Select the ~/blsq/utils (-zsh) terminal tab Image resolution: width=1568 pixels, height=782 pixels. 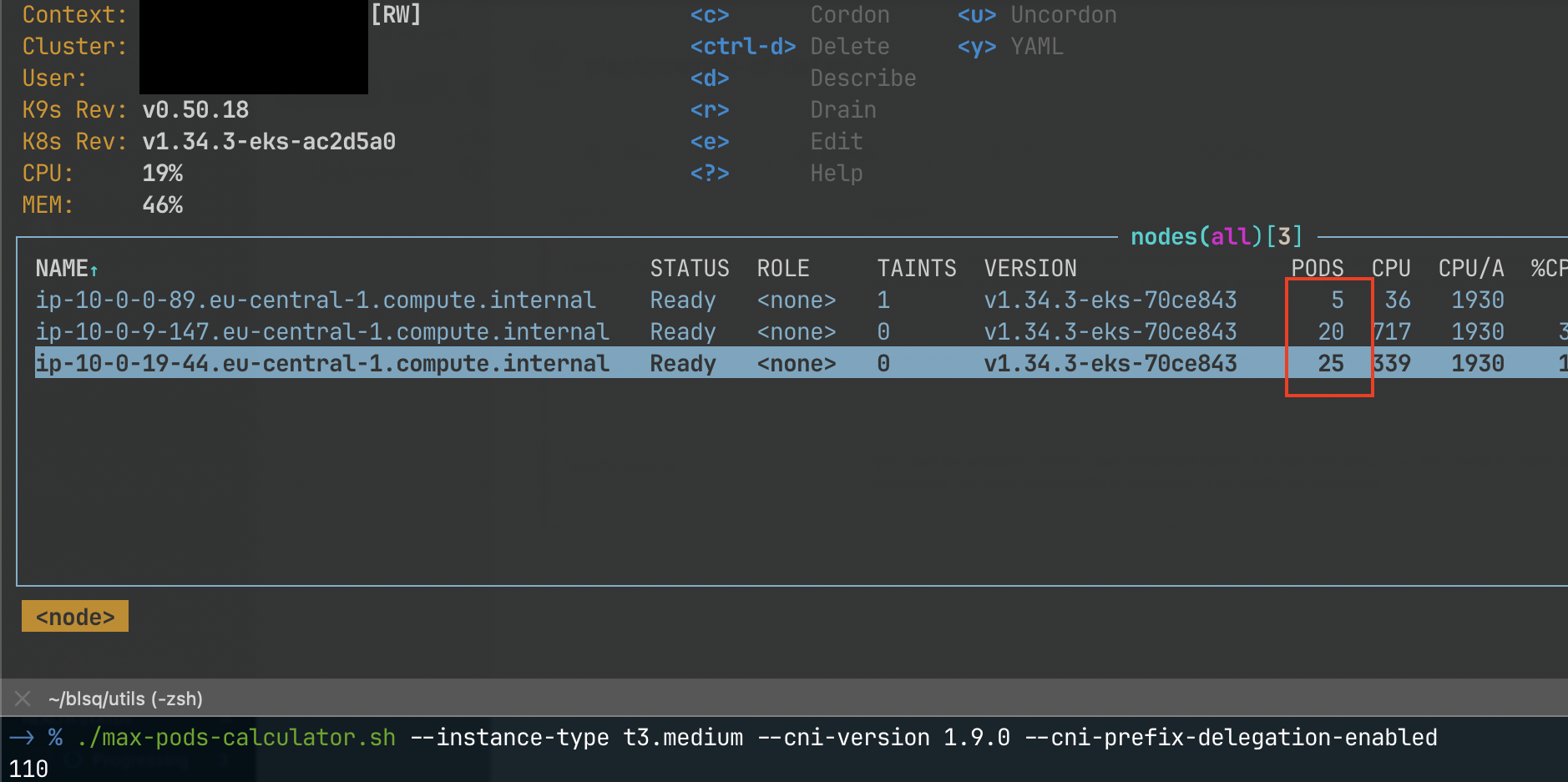[125, 699]
